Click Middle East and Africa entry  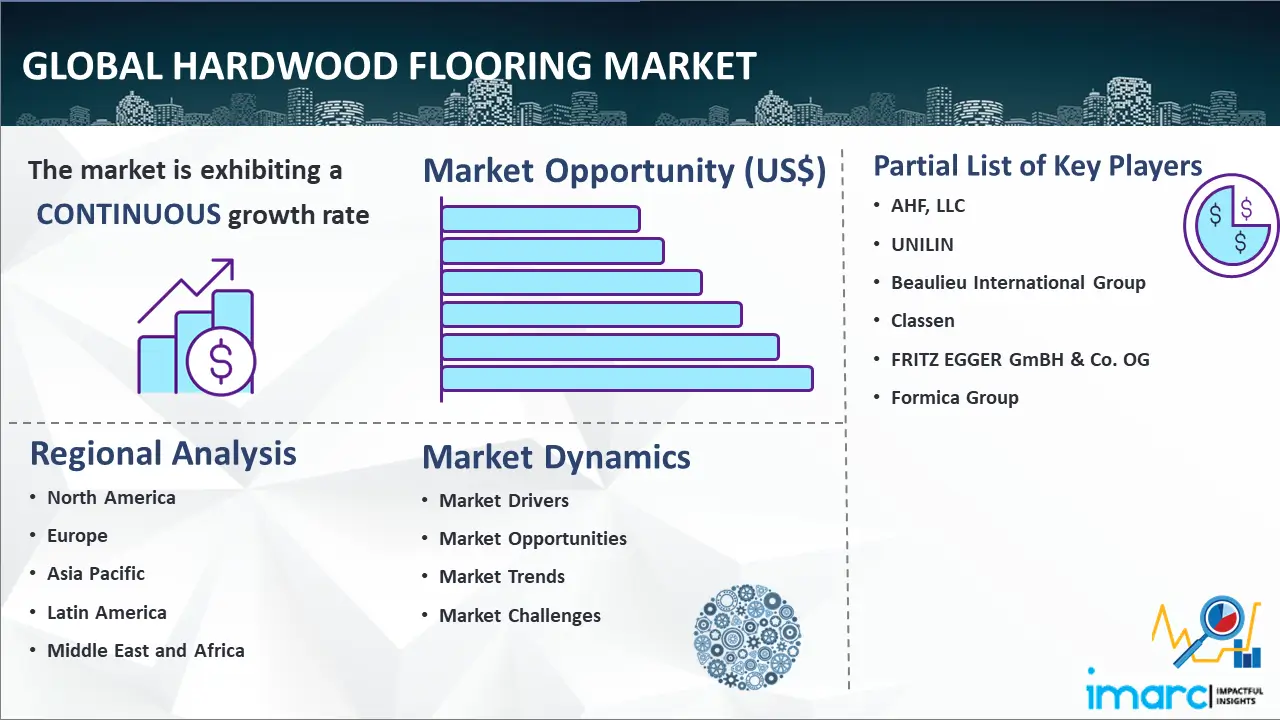pos(146,651)
